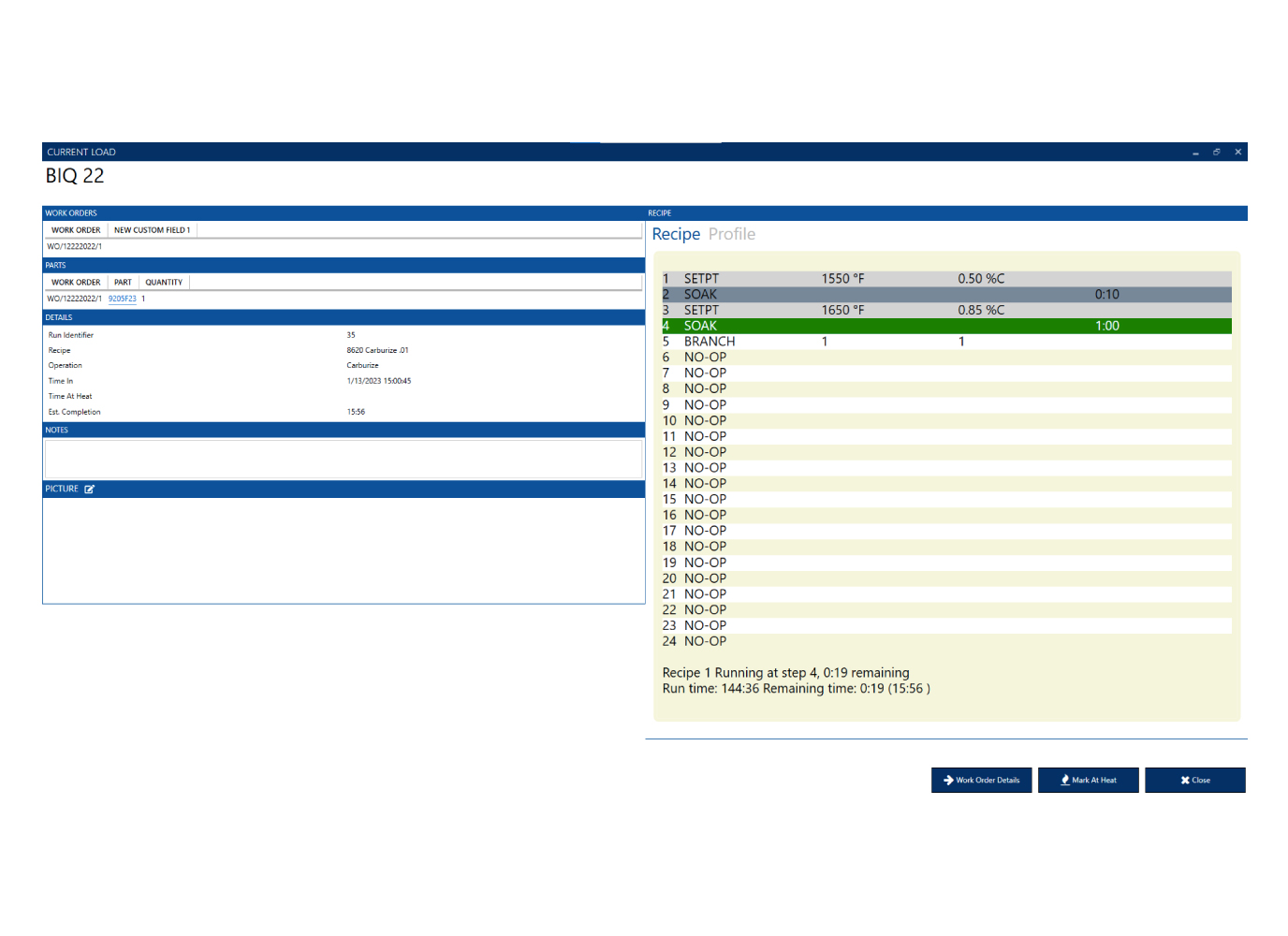The width and height of the screenshot is (1288, 936).
Task: Click the WORK ORDER column header in Parts
Action: (x=75, y=282)
